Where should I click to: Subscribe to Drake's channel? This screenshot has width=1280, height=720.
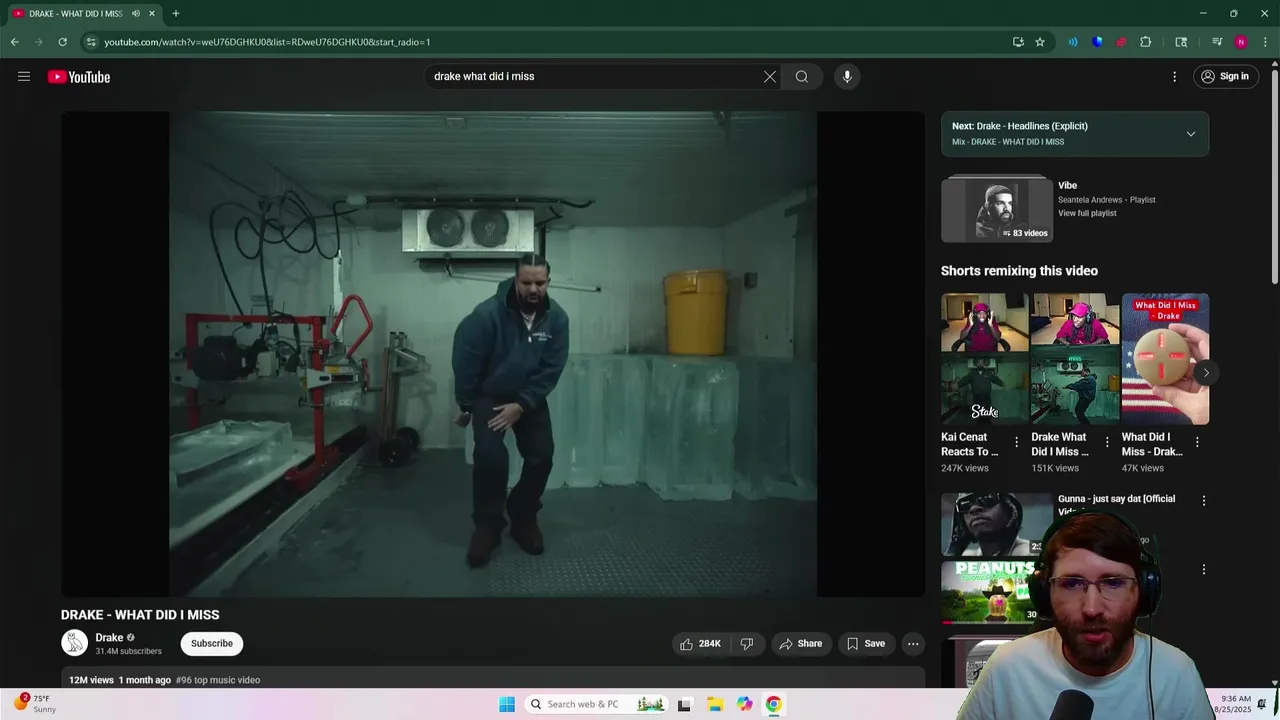click(x=212, y=644)
